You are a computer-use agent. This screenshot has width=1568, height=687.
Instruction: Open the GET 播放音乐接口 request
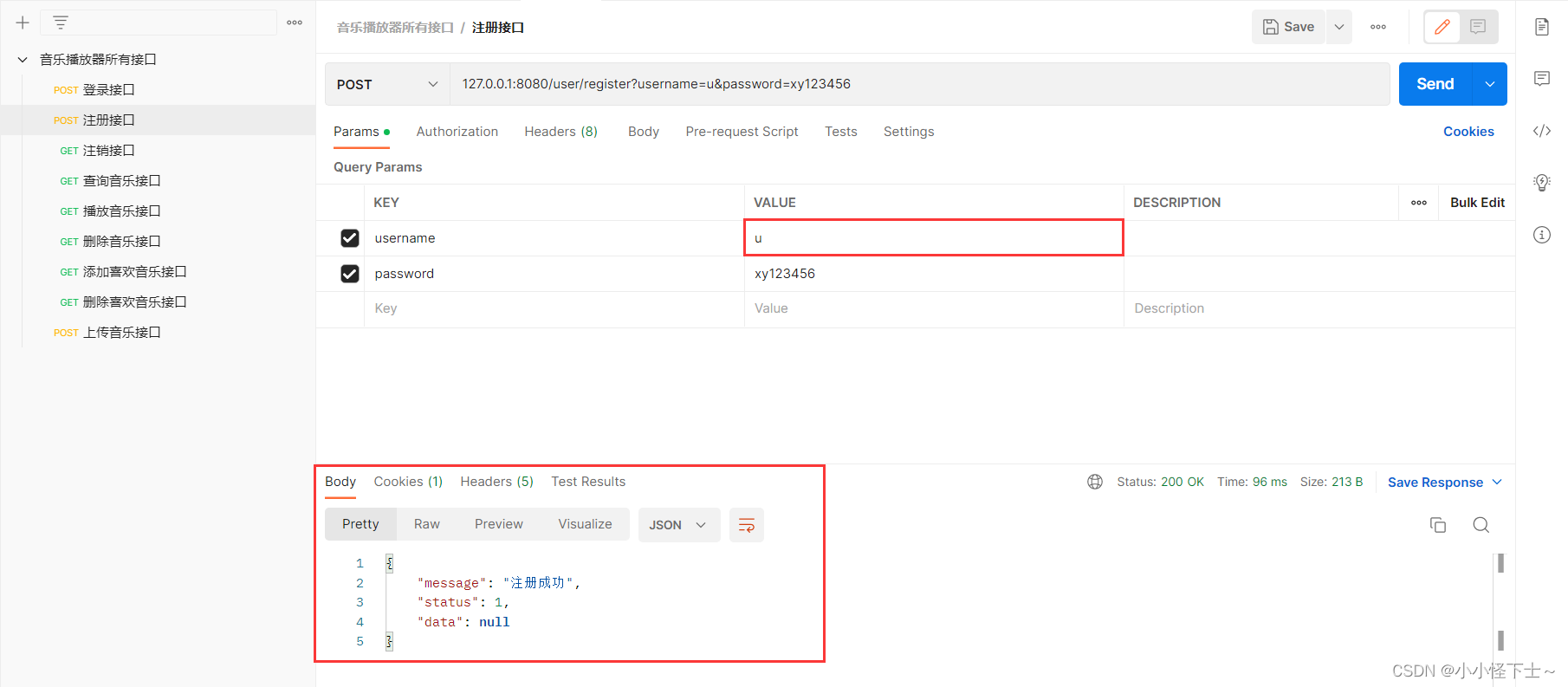pyautogui.click(x=158, y=211)
